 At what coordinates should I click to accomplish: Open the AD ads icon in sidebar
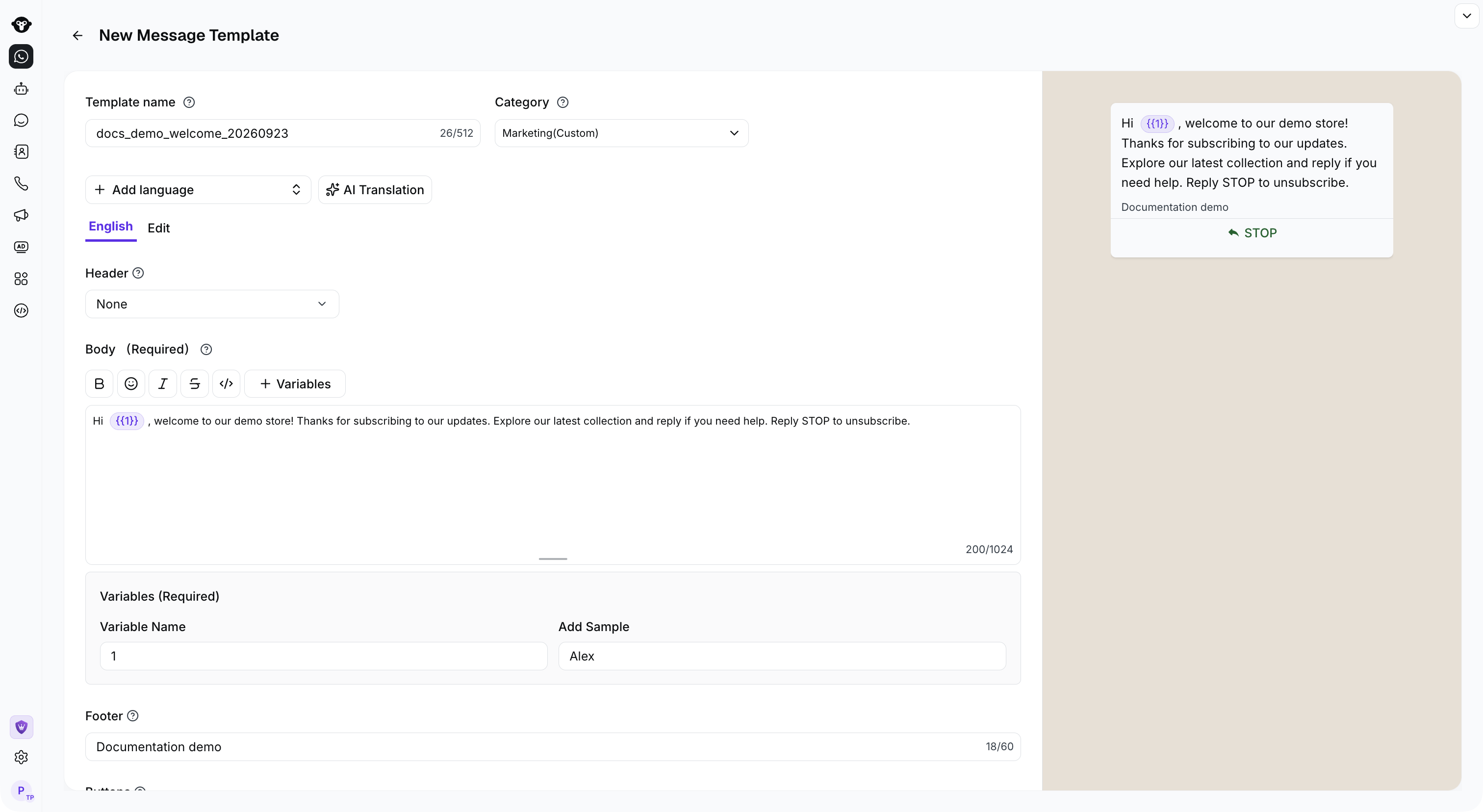(x=21, y=246)
